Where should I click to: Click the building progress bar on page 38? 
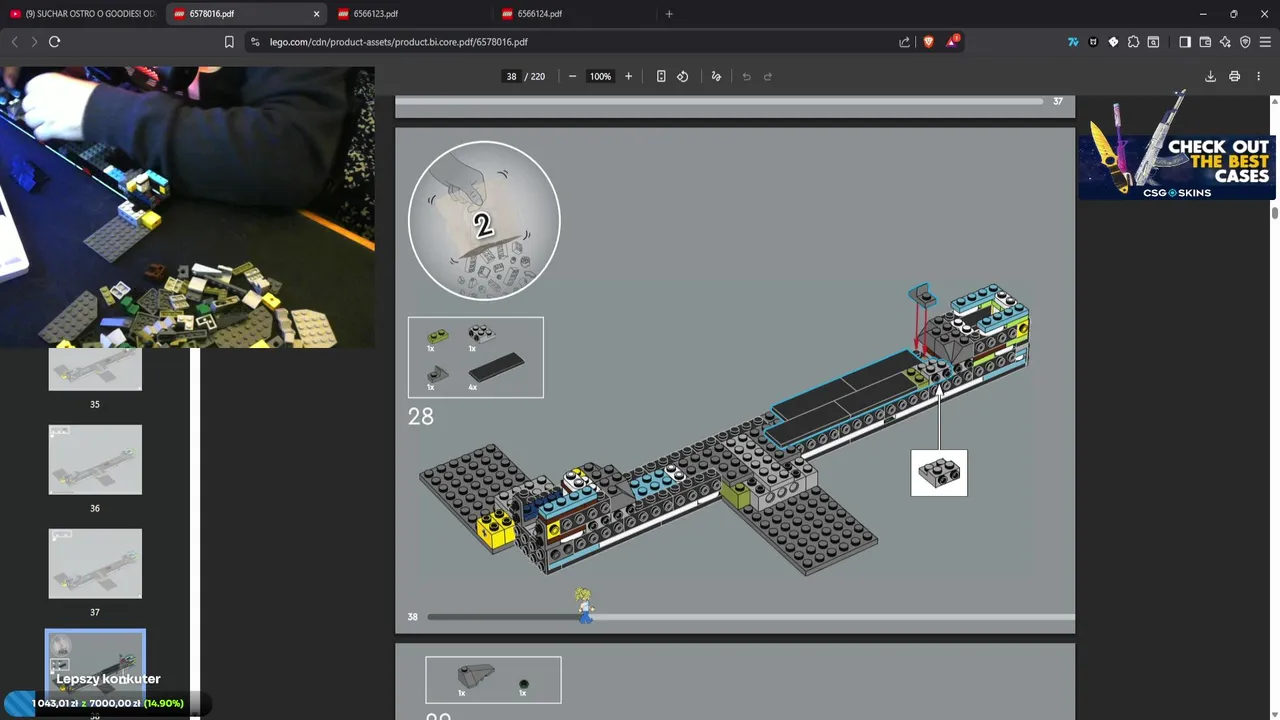tap(750, 616)
